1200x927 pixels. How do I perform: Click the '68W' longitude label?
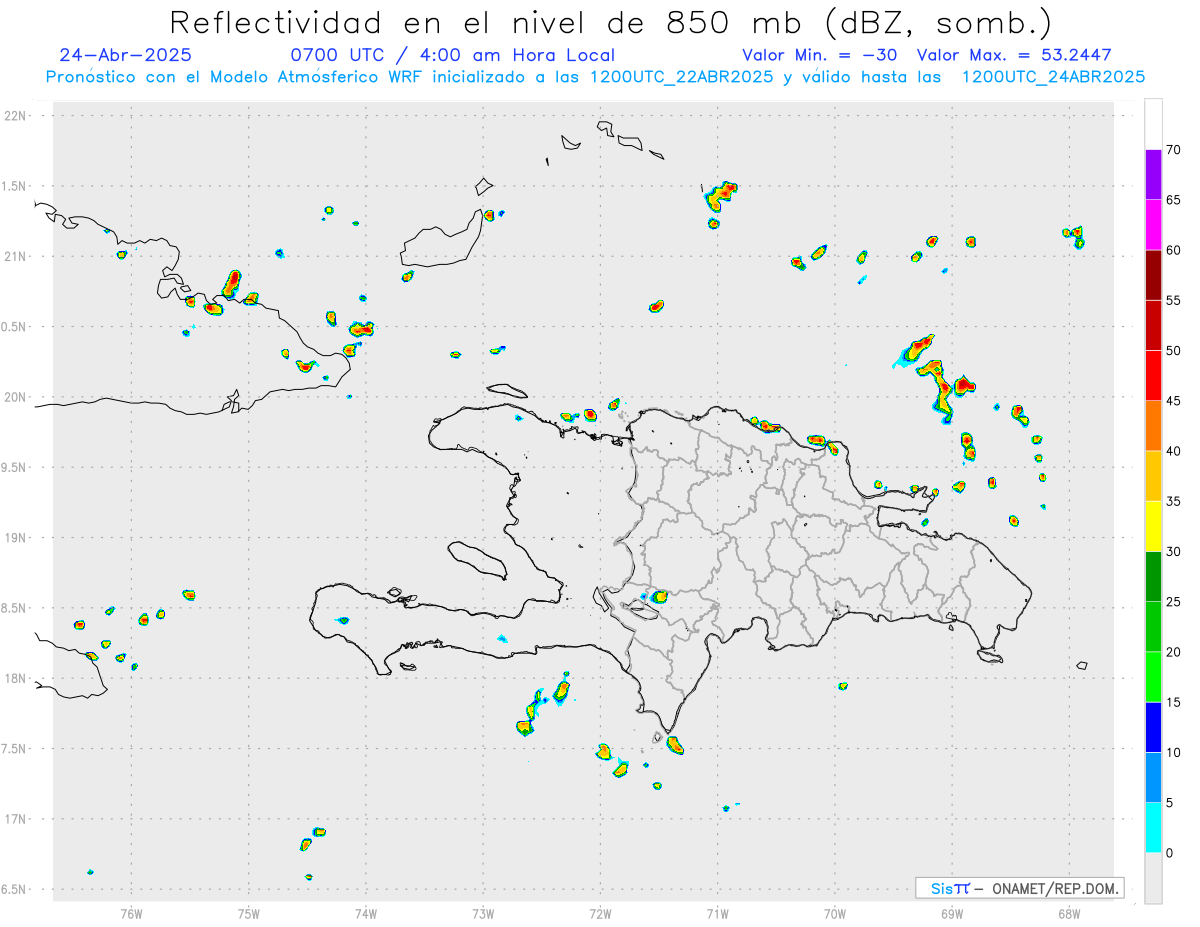[x=1069, y=913]
